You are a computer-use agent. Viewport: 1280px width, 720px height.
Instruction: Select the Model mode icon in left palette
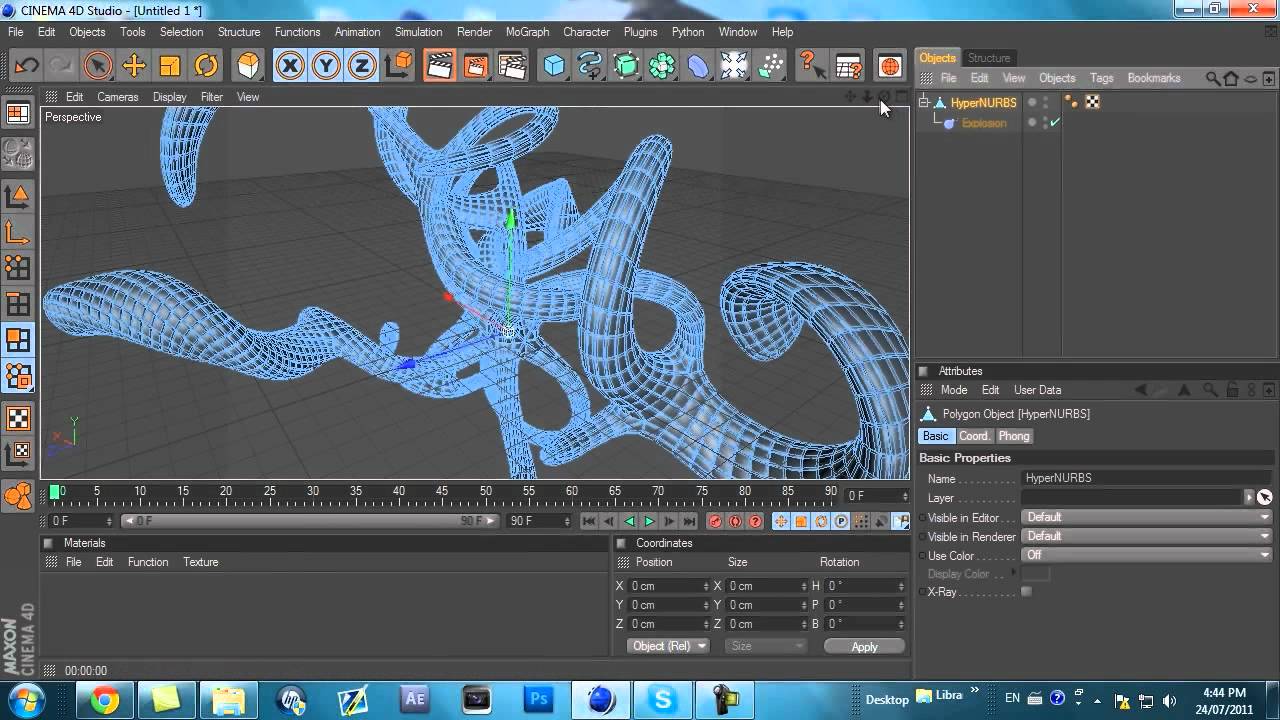click(x=18, y=196)
